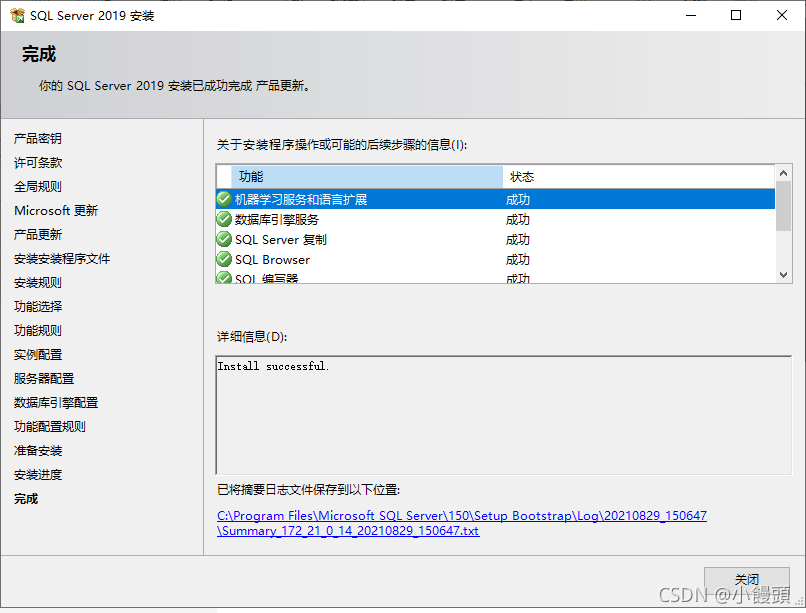Close the setup window with the X

click(x=781, y=15)
